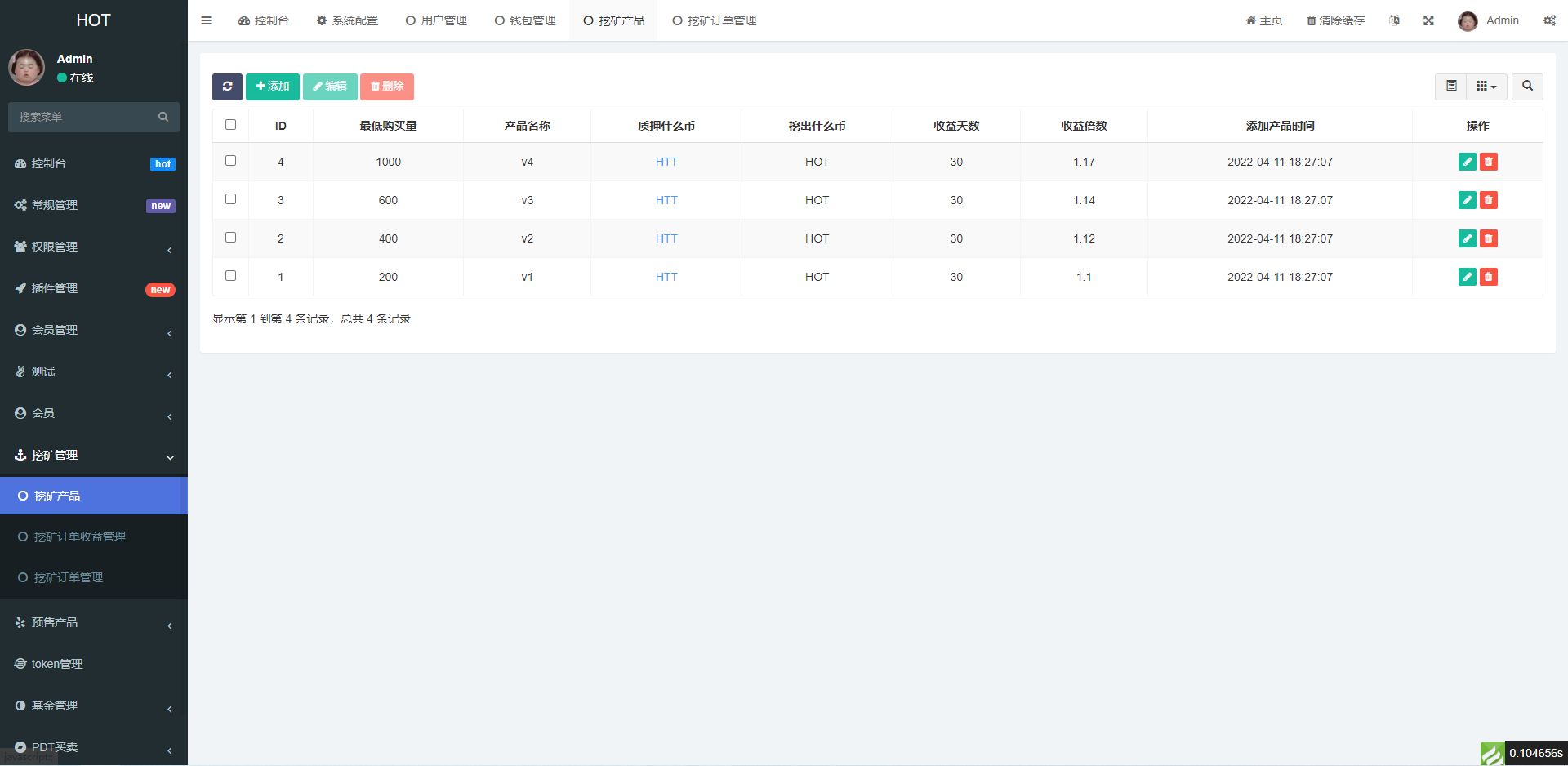This screenshot has width=1568, height=766.
Task: Expand the 权限管理 sidebar menu
Action: click(94, 247)
